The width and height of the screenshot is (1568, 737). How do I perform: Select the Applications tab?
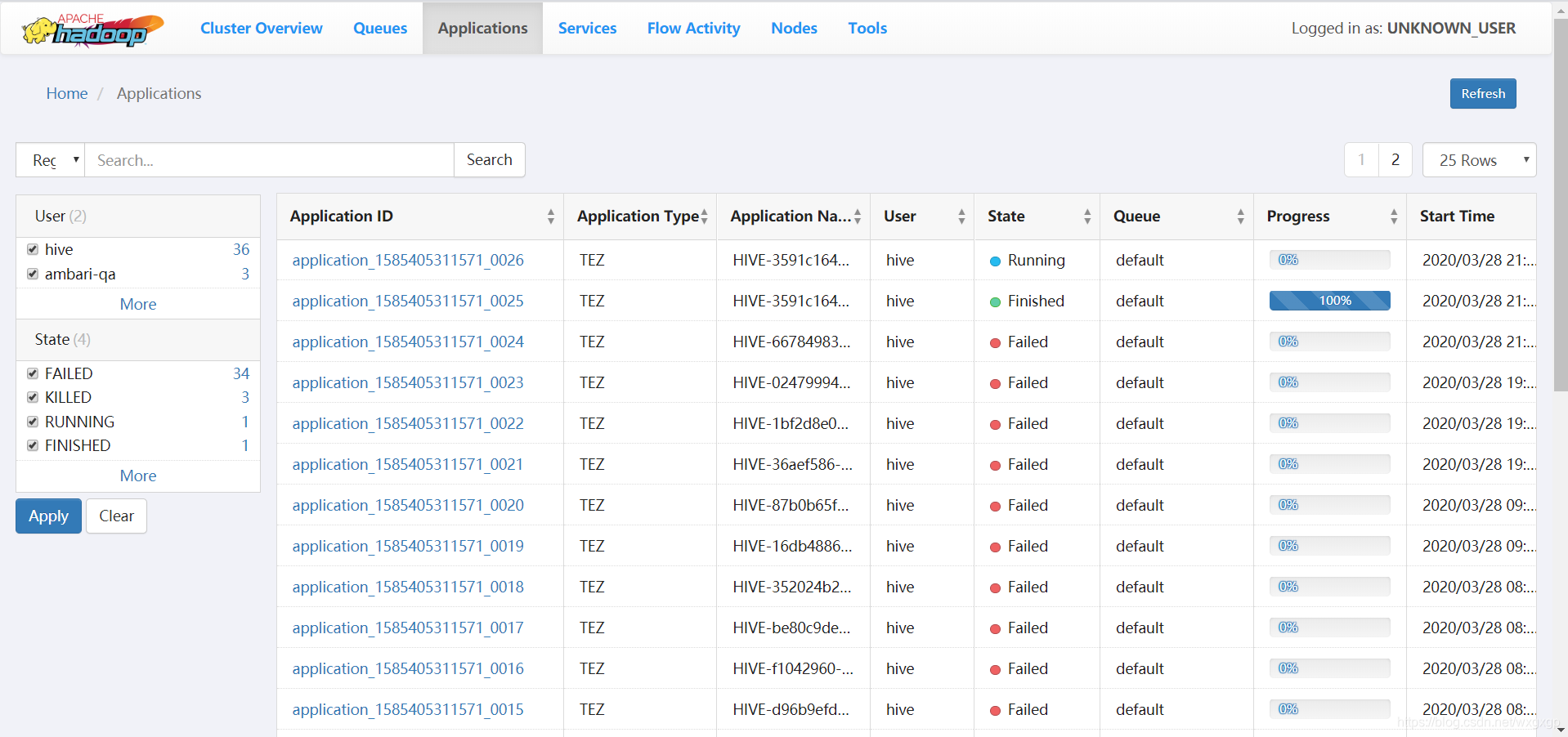tap(483, 29)
